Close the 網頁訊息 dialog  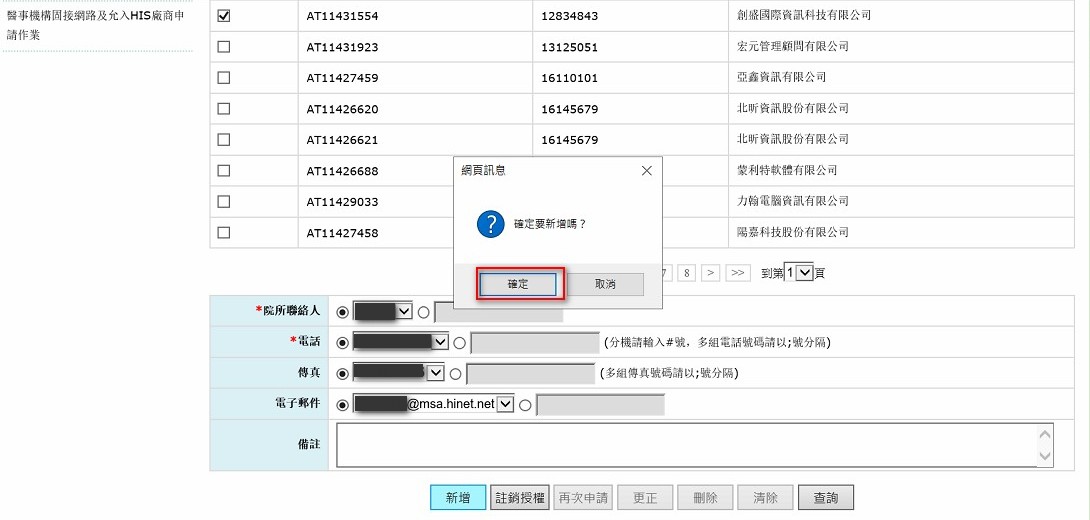click(646, 170)
